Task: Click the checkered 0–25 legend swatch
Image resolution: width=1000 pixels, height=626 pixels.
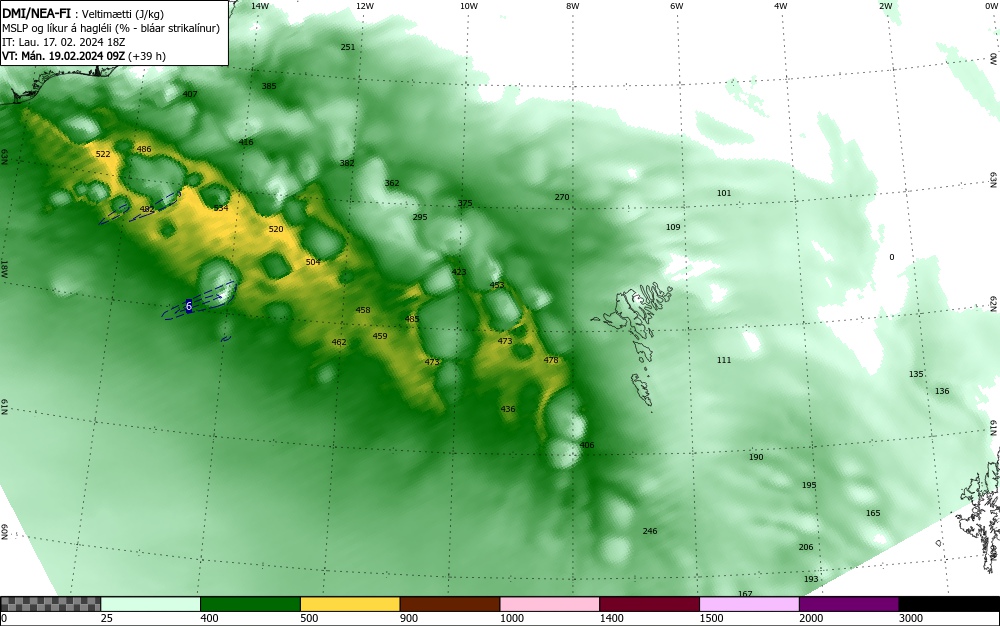Action: click(50, 604)
